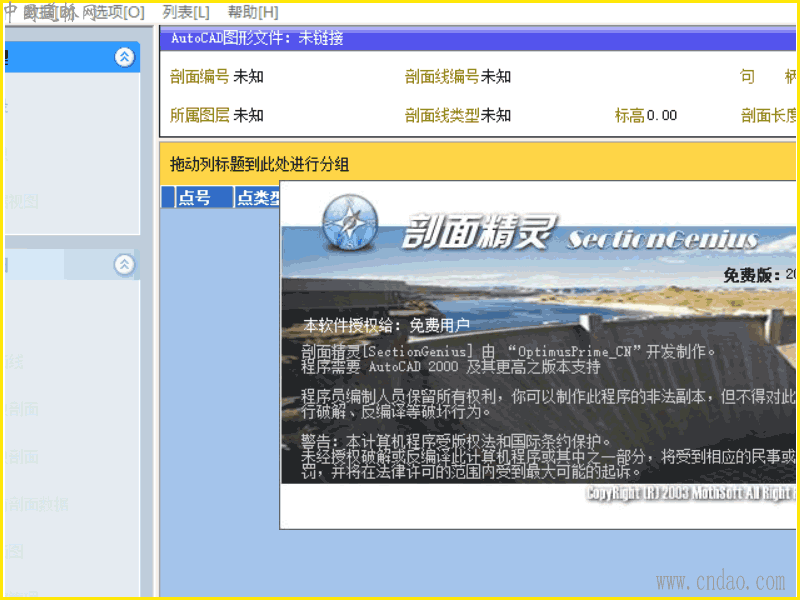Open the 选项[O] menu
800x600 pixels.
point(120,12)
